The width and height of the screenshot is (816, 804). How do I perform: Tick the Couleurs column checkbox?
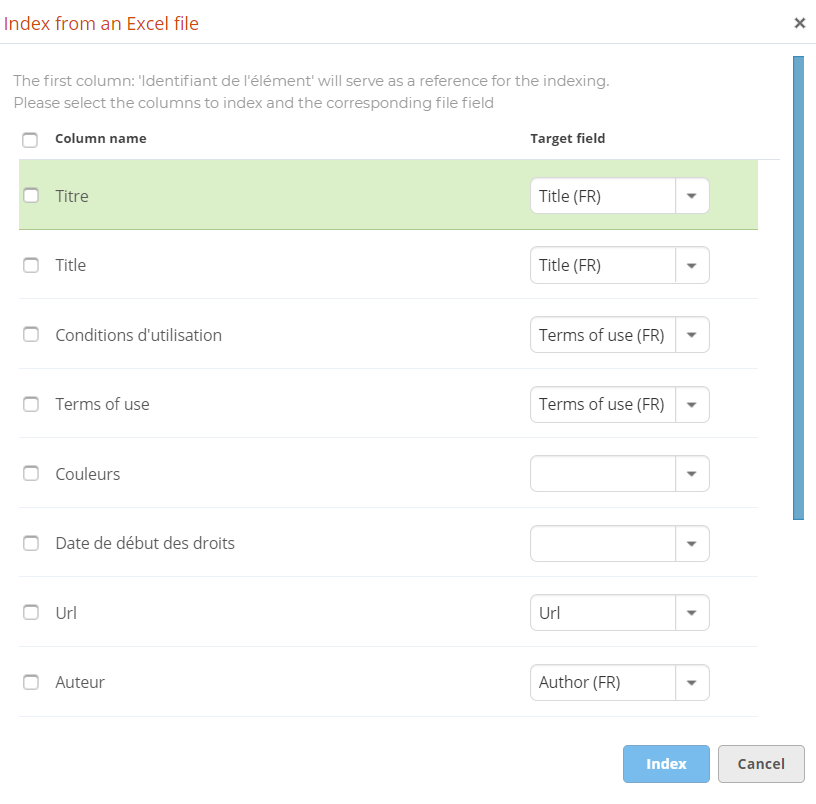tap(31, 474)
